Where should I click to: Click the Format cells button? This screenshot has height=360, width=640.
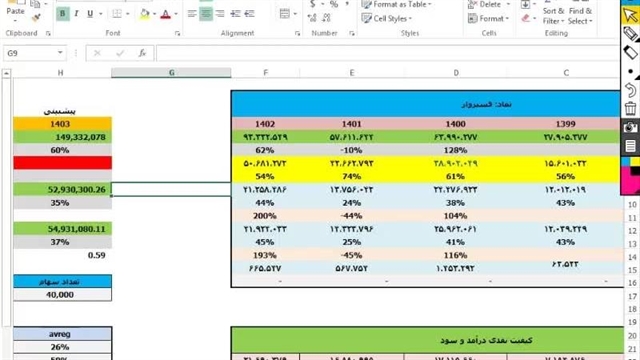click(x=489, y=18)
